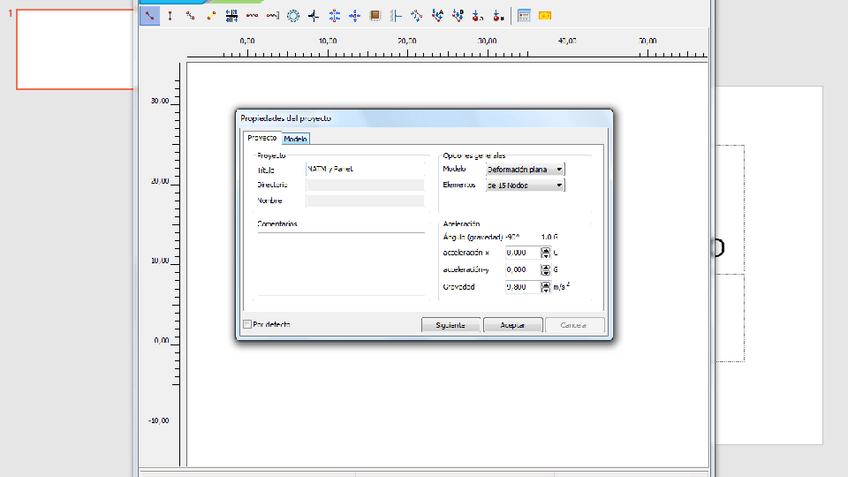The width and height of the screenshot is (848, 477).
Task: Select the point load B tool
Action: [x=498, y=16]
